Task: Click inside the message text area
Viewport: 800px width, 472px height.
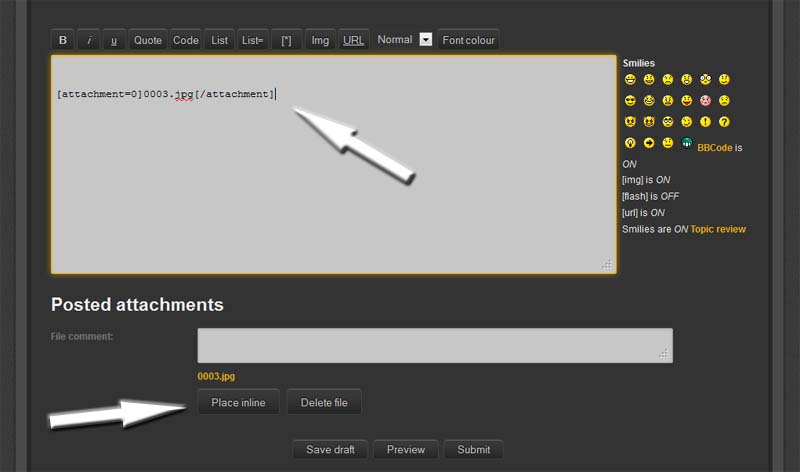Action: pyautogui.click(x=334, y=164)
